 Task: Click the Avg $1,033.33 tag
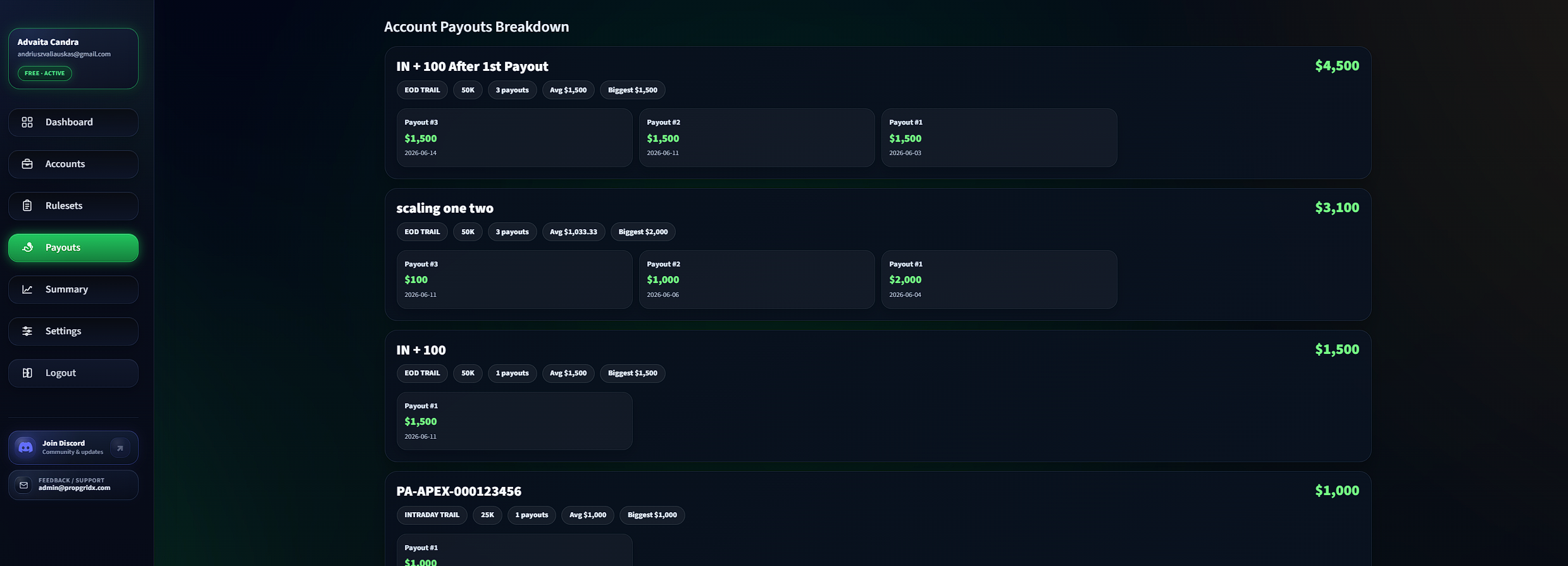pyautogui.click(x=573, y=232)
